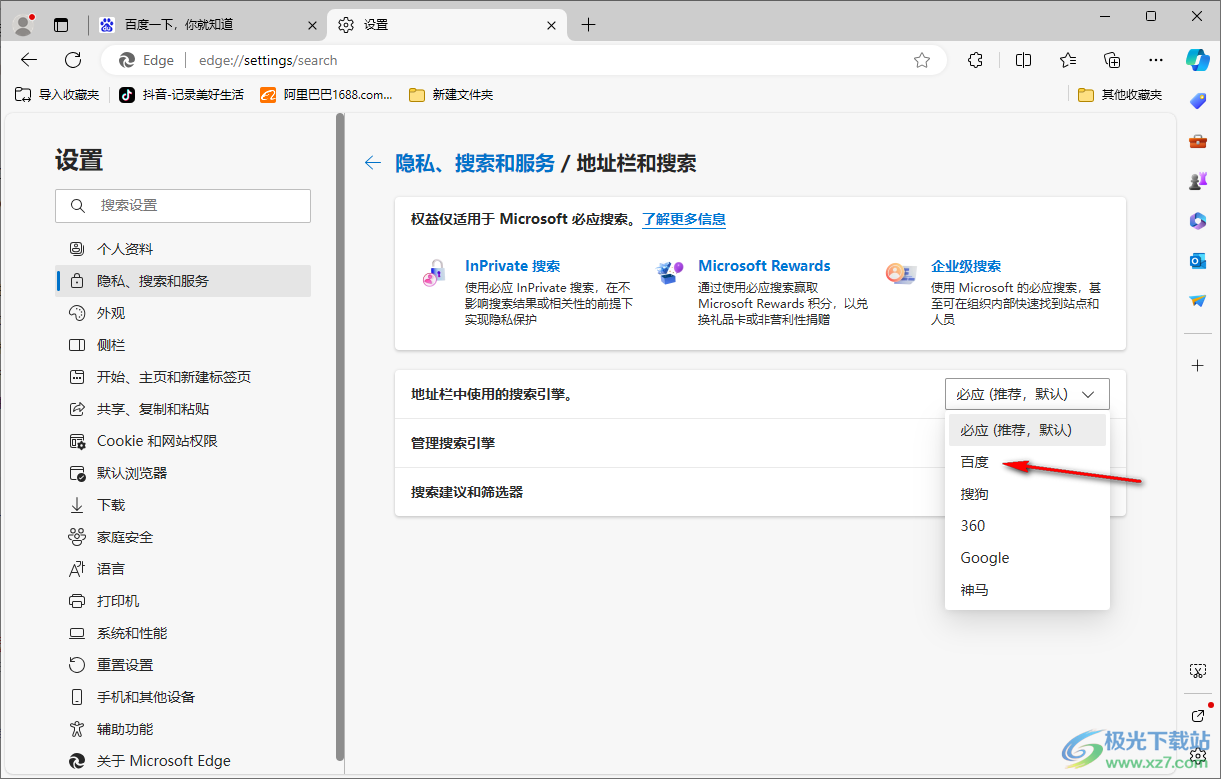Open 导入收藏夹 bookmark
The image size is (1221, 779).
click(x=58, y=95)
